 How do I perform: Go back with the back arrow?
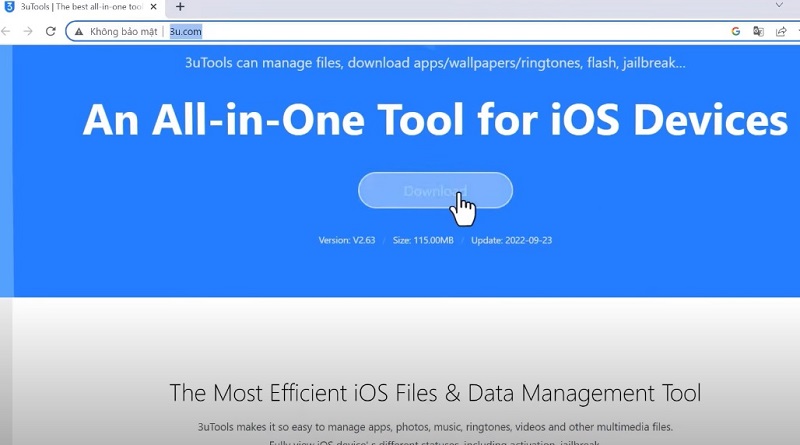point(6,32)
